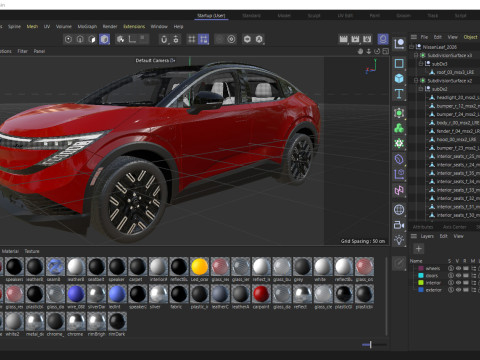Toggle solo for the exterior layer

pos(451,290)
